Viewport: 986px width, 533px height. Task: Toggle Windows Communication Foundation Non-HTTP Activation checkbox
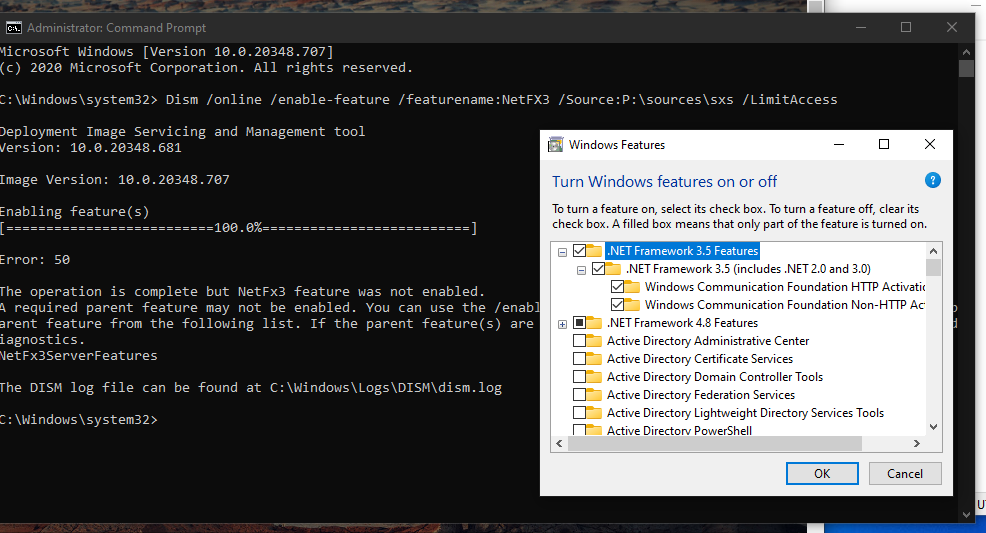pos(618,305)
